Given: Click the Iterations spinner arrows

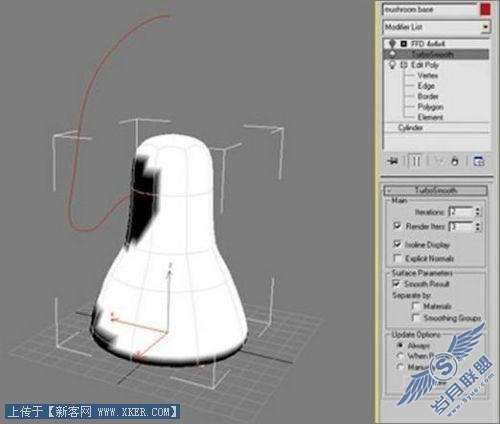Looking at the screenshot, I should point(478,212).
